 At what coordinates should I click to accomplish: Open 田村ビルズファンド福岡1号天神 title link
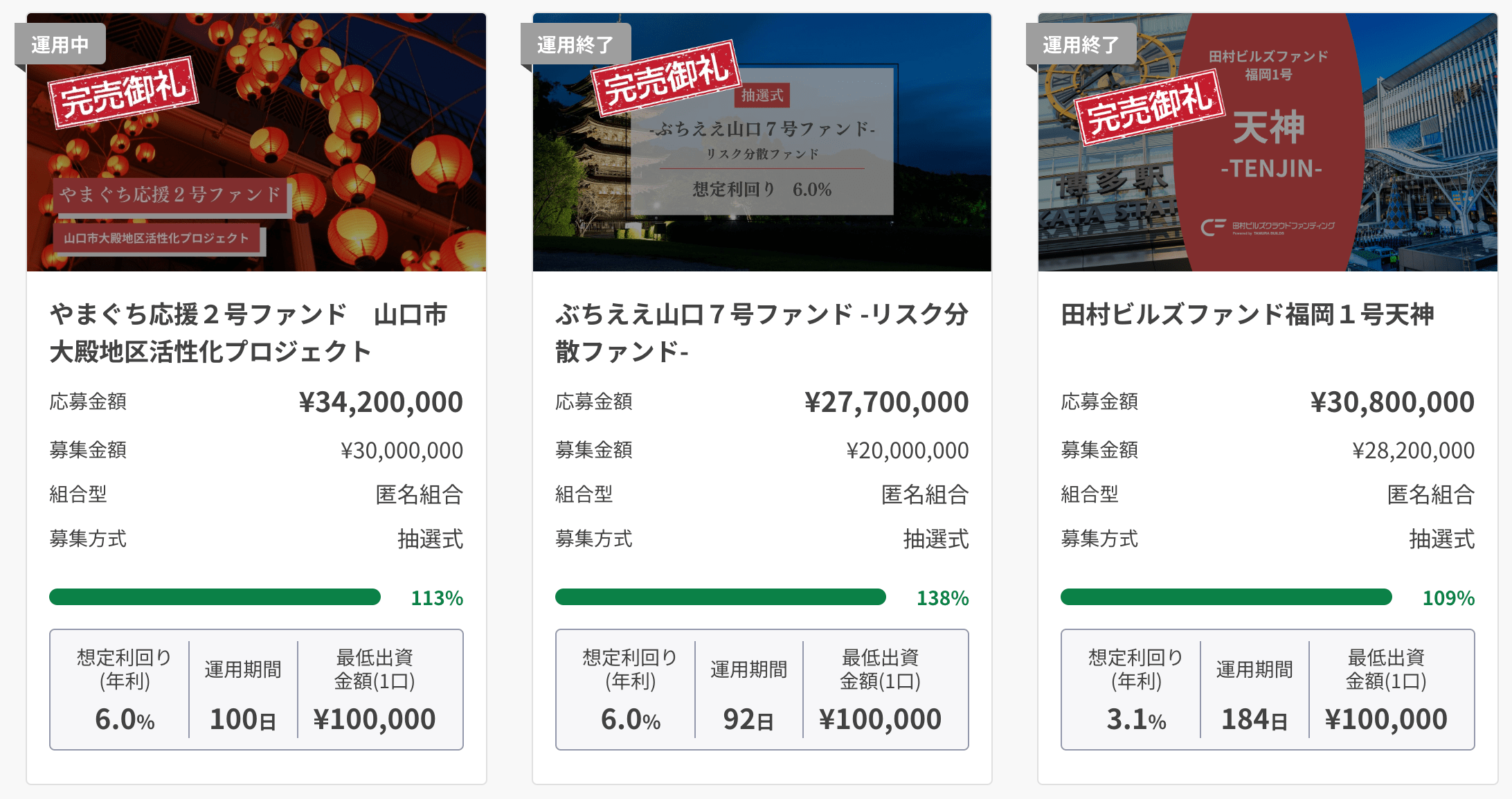point(1248,315)
